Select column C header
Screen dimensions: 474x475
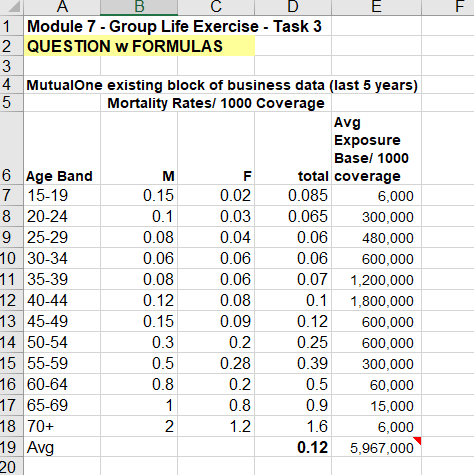216,7
